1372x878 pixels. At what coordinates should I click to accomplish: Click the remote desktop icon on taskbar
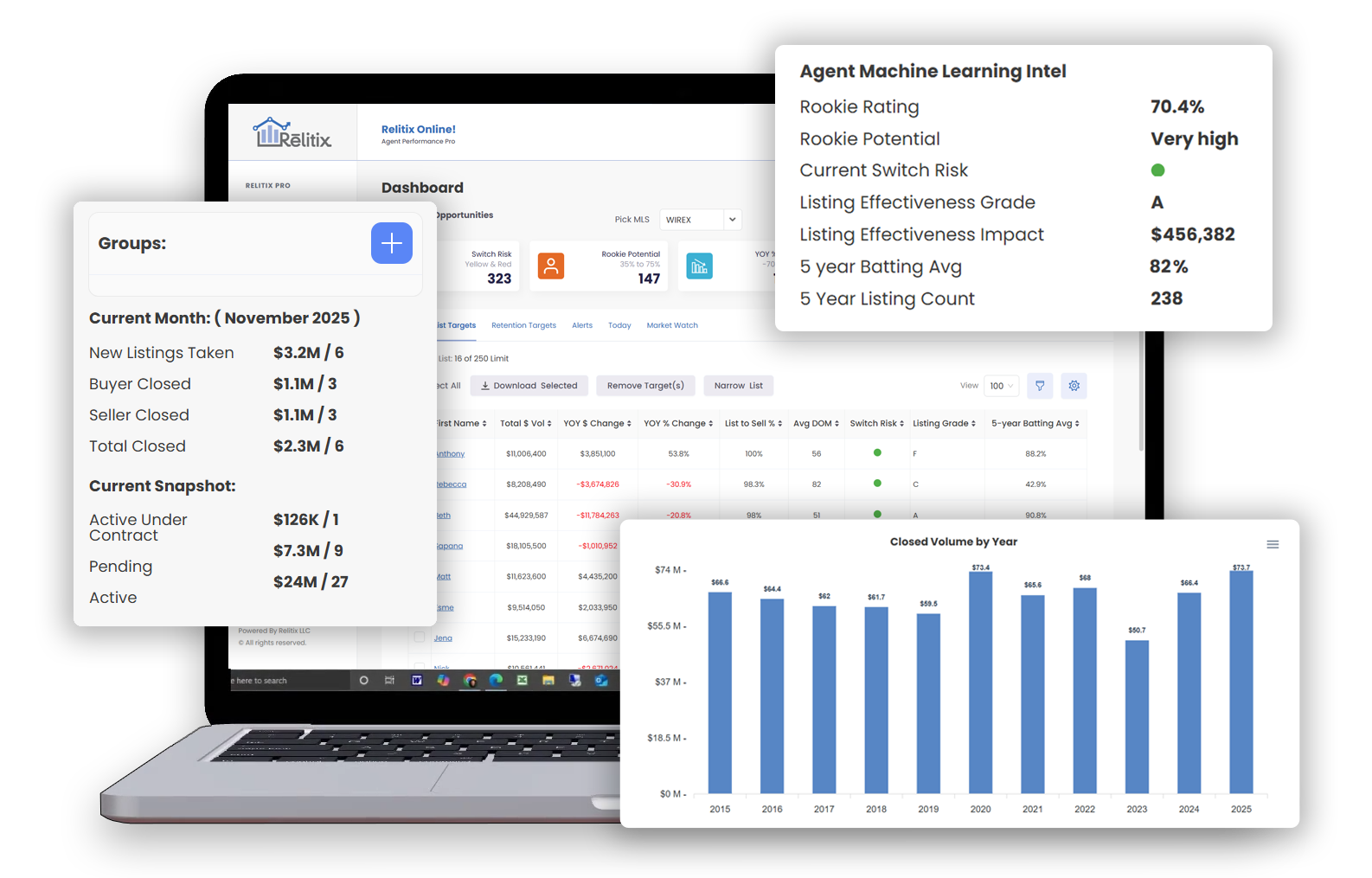click(574, 681)
